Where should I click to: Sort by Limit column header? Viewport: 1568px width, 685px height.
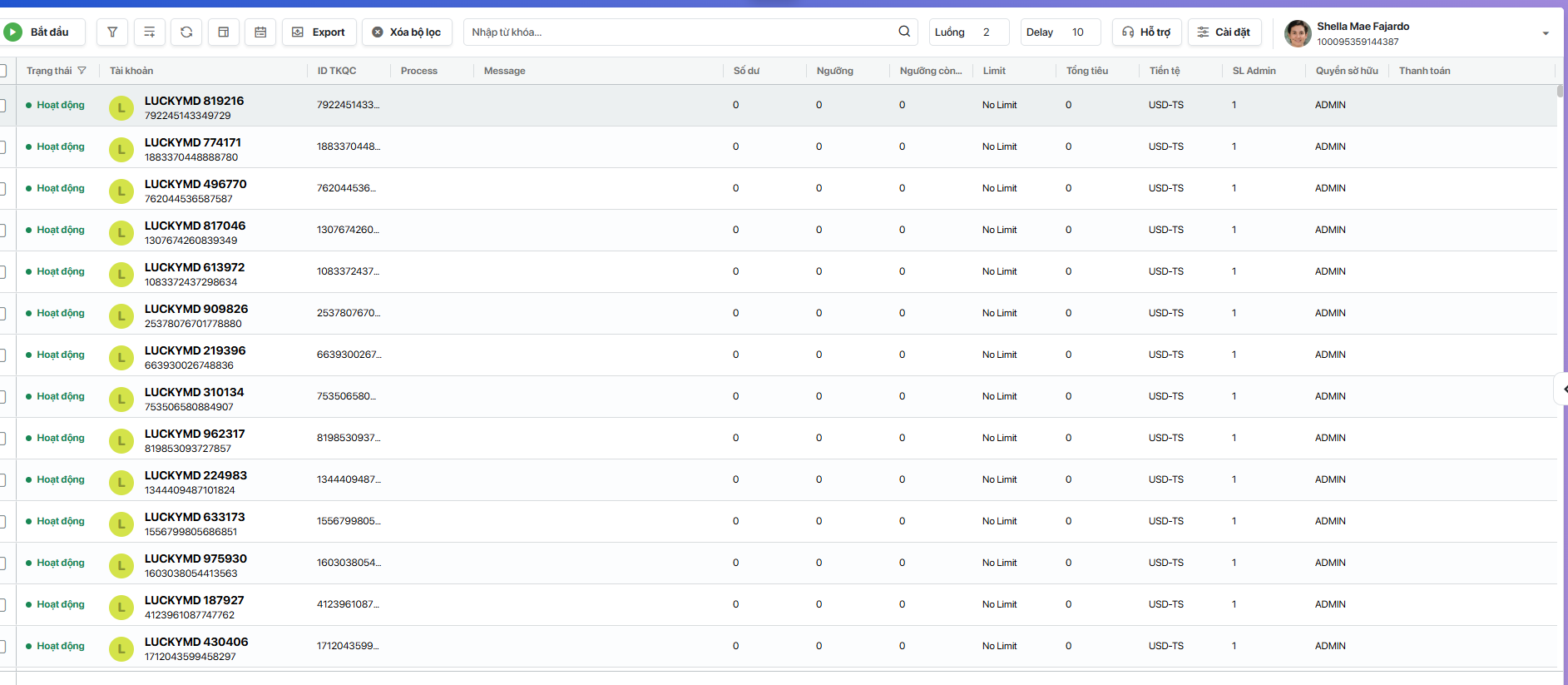(x=994, y=71)
